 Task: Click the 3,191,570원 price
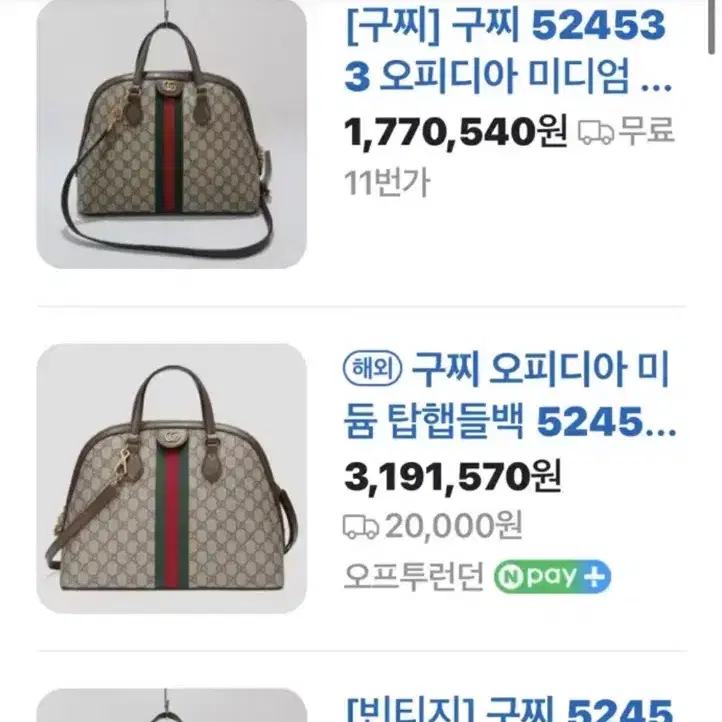(453, 477)
